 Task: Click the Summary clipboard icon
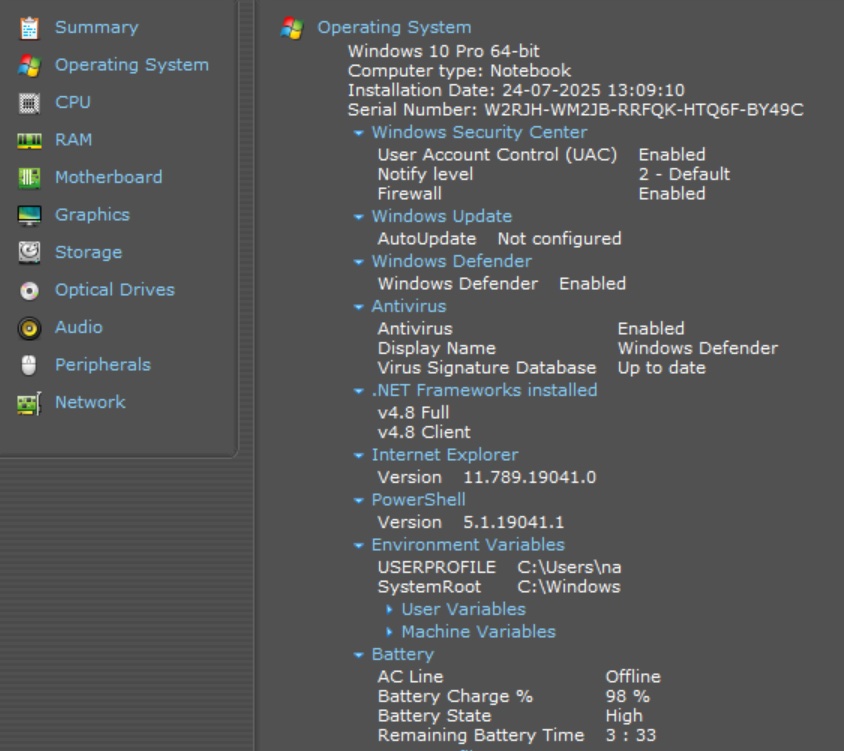point(29,28)
